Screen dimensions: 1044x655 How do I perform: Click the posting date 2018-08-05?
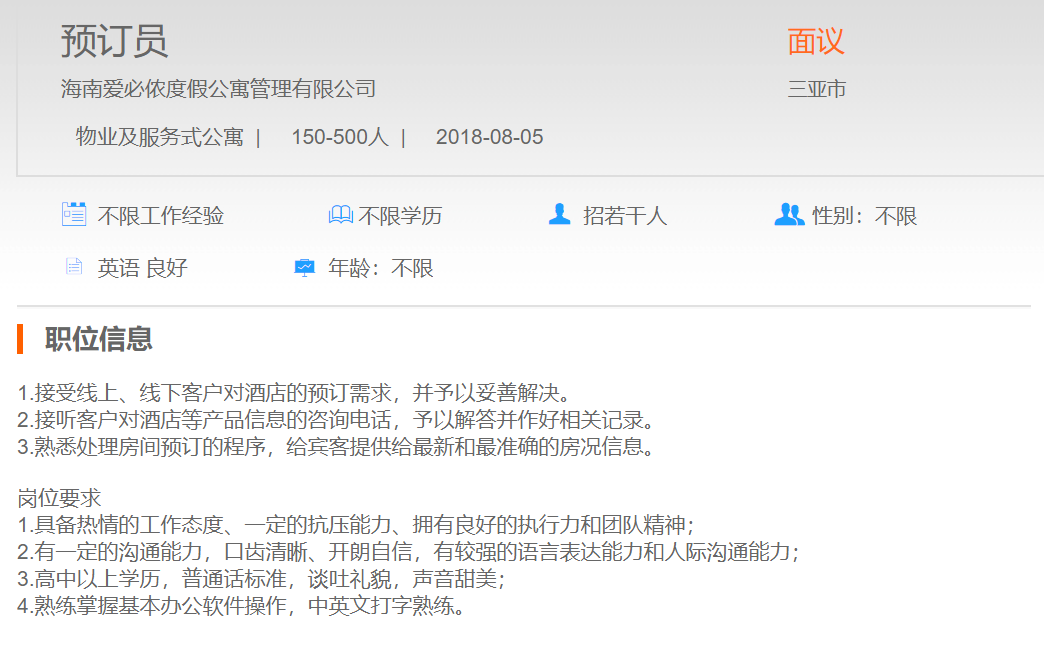pyautogui.click(x=489, y=137)
